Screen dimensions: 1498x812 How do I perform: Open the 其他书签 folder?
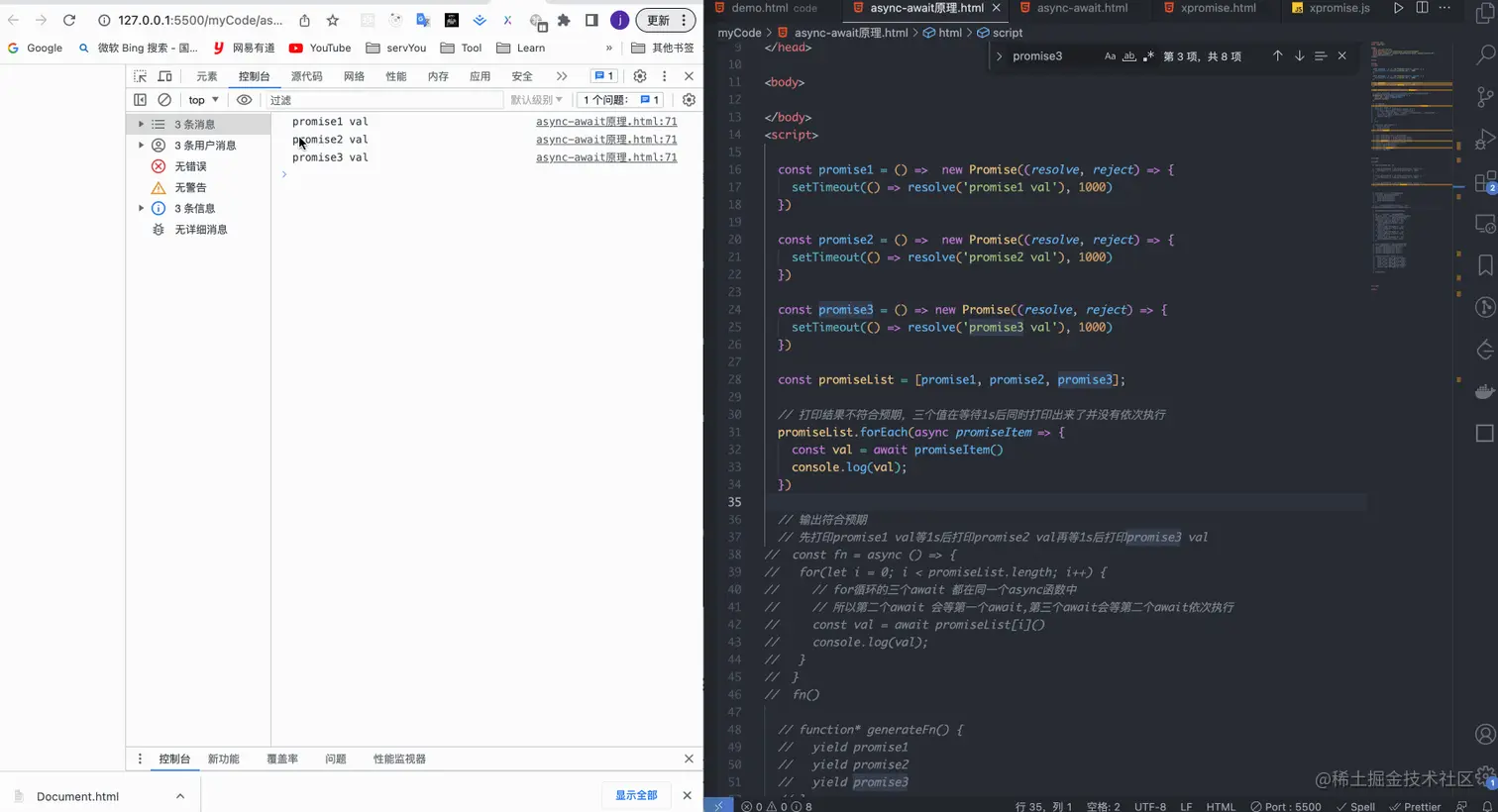click(x=663, y=48)
